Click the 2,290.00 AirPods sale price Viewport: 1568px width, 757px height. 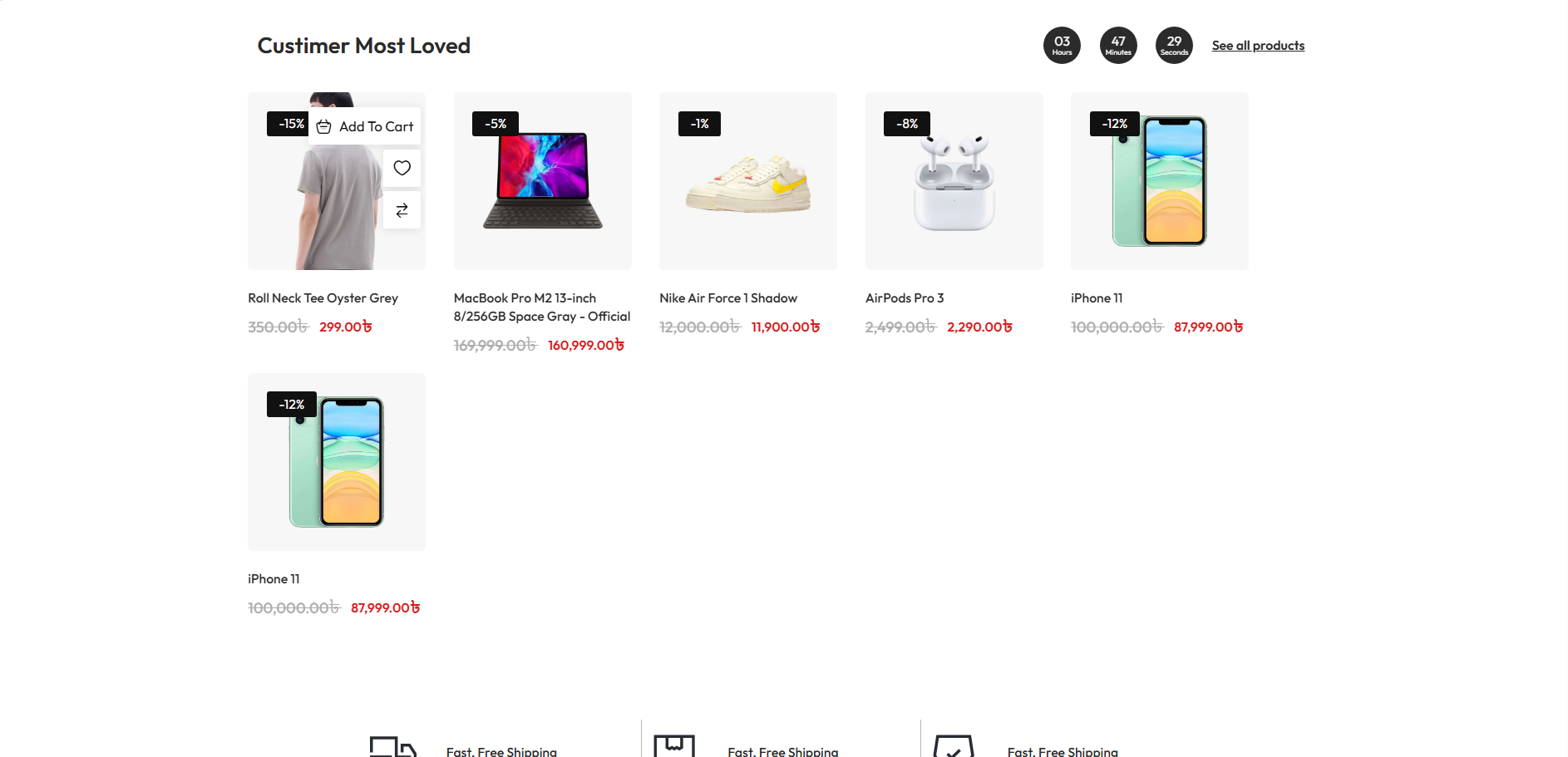coord(979,327)
